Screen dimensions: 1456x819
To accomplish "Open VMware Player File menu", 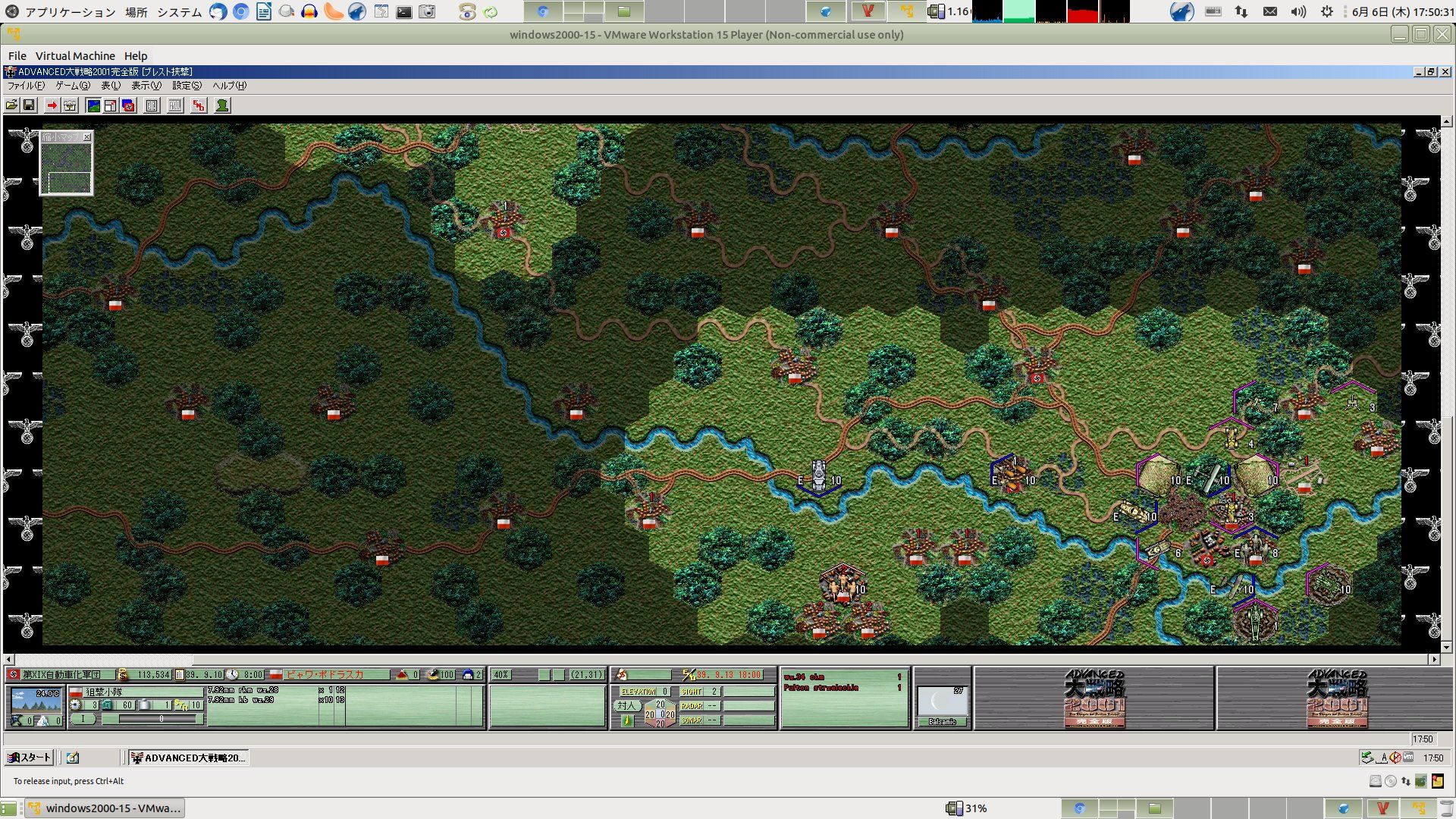I will (x=17, y=56).
